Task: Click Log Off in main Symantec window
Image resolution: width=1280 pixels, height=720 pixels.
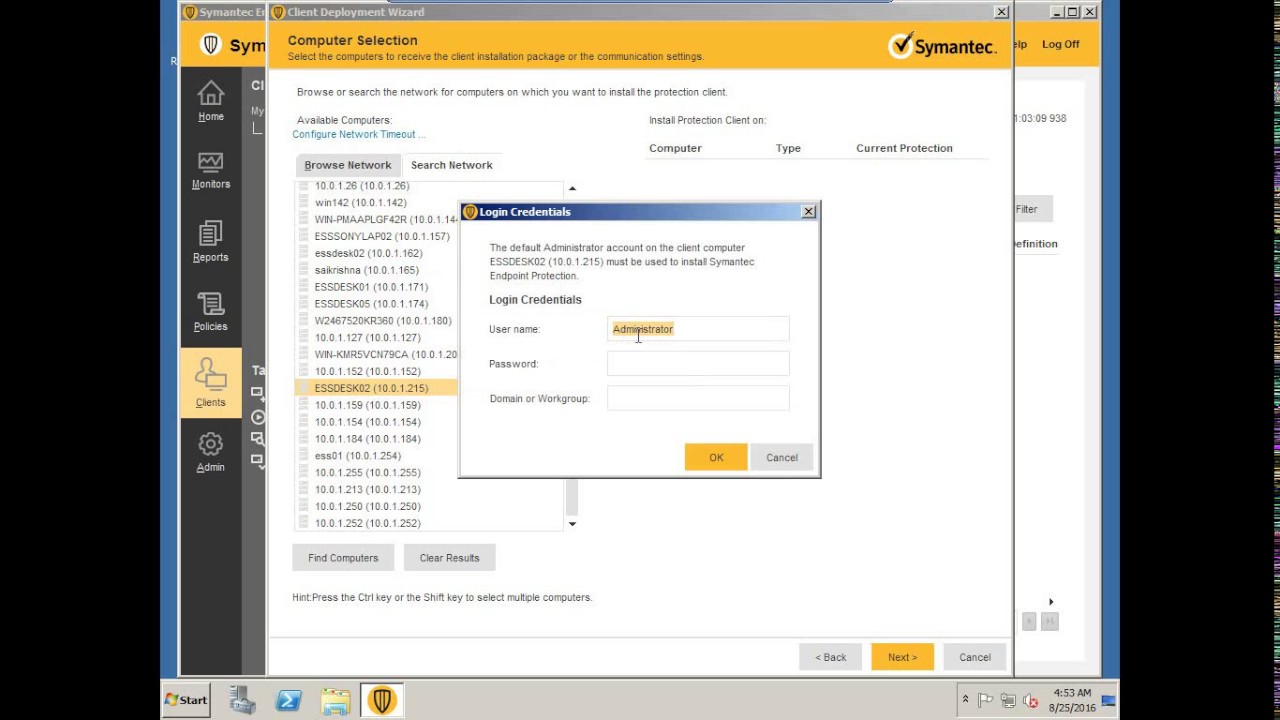Action: pyautogui.click(x=1060, y=44)
